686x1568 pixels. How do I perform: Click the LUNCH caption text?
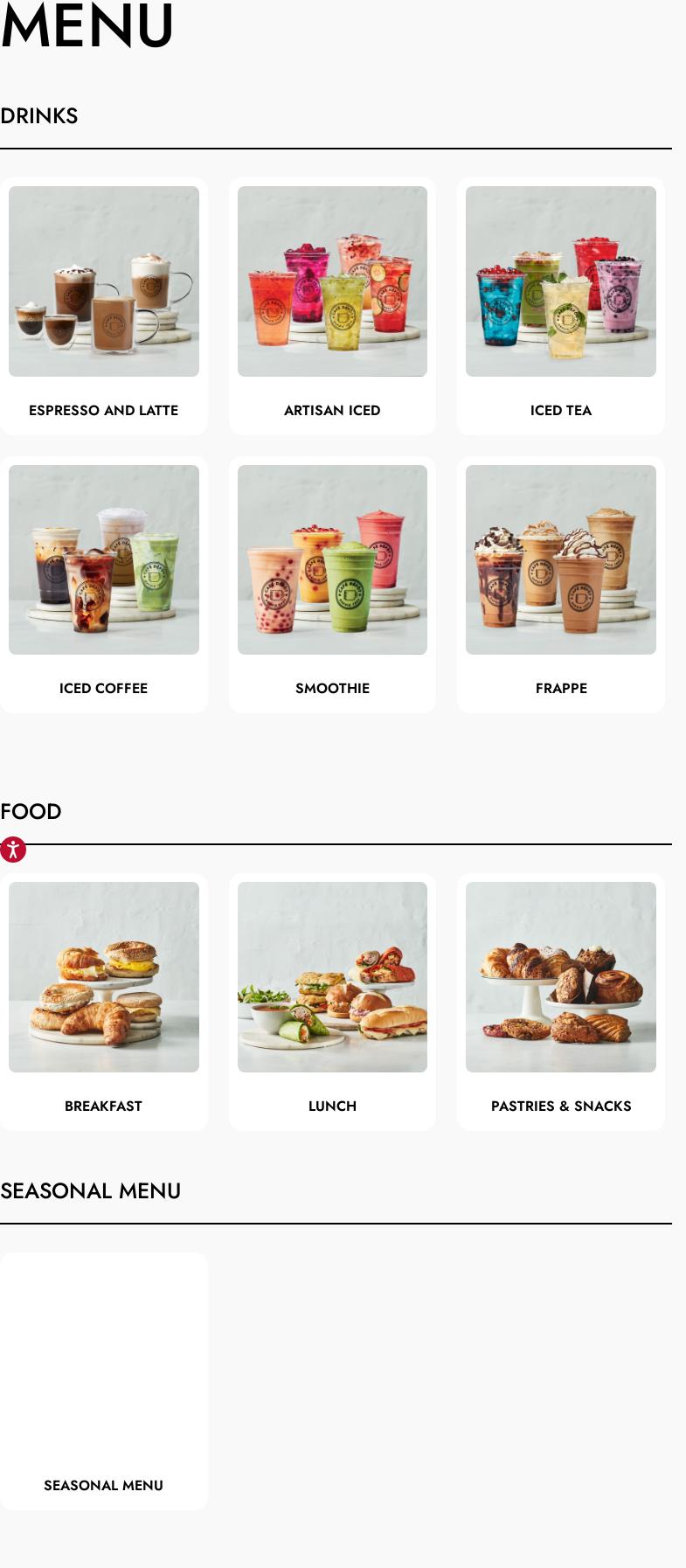tap(332, 1106)
